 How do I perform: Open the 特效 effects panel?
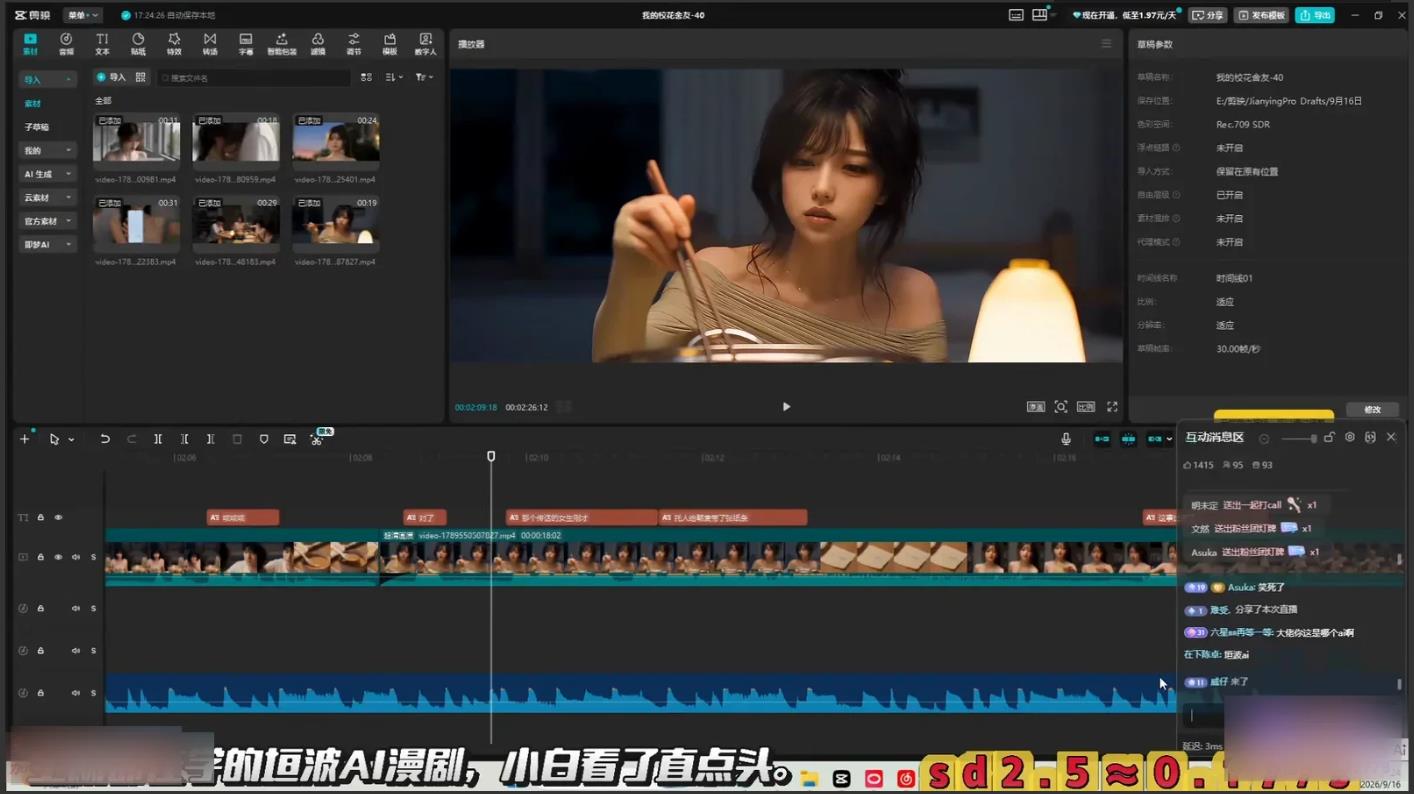click(x=174, y=44)
